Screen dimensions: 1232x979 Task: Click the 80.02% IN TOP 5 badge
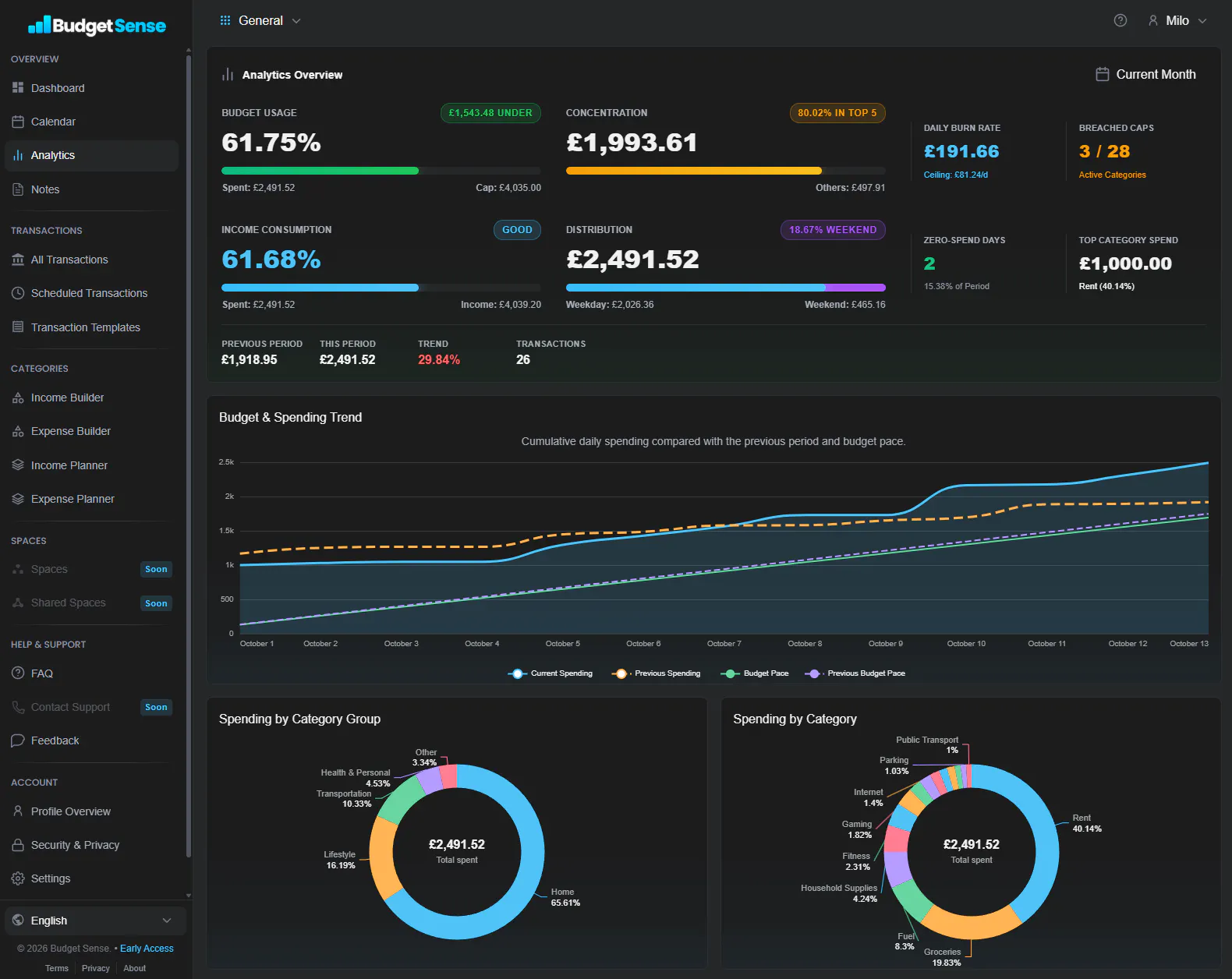click(837, 113)
